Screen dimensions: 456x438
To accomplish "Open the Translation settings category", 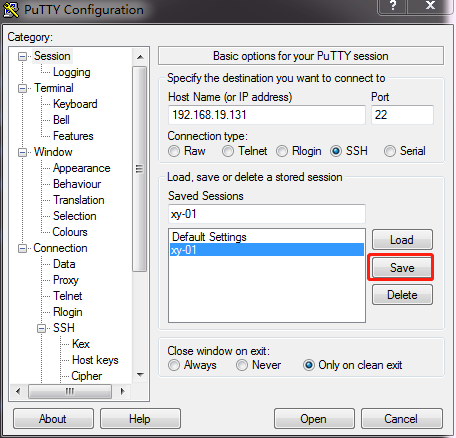I will tap(79, 200).
